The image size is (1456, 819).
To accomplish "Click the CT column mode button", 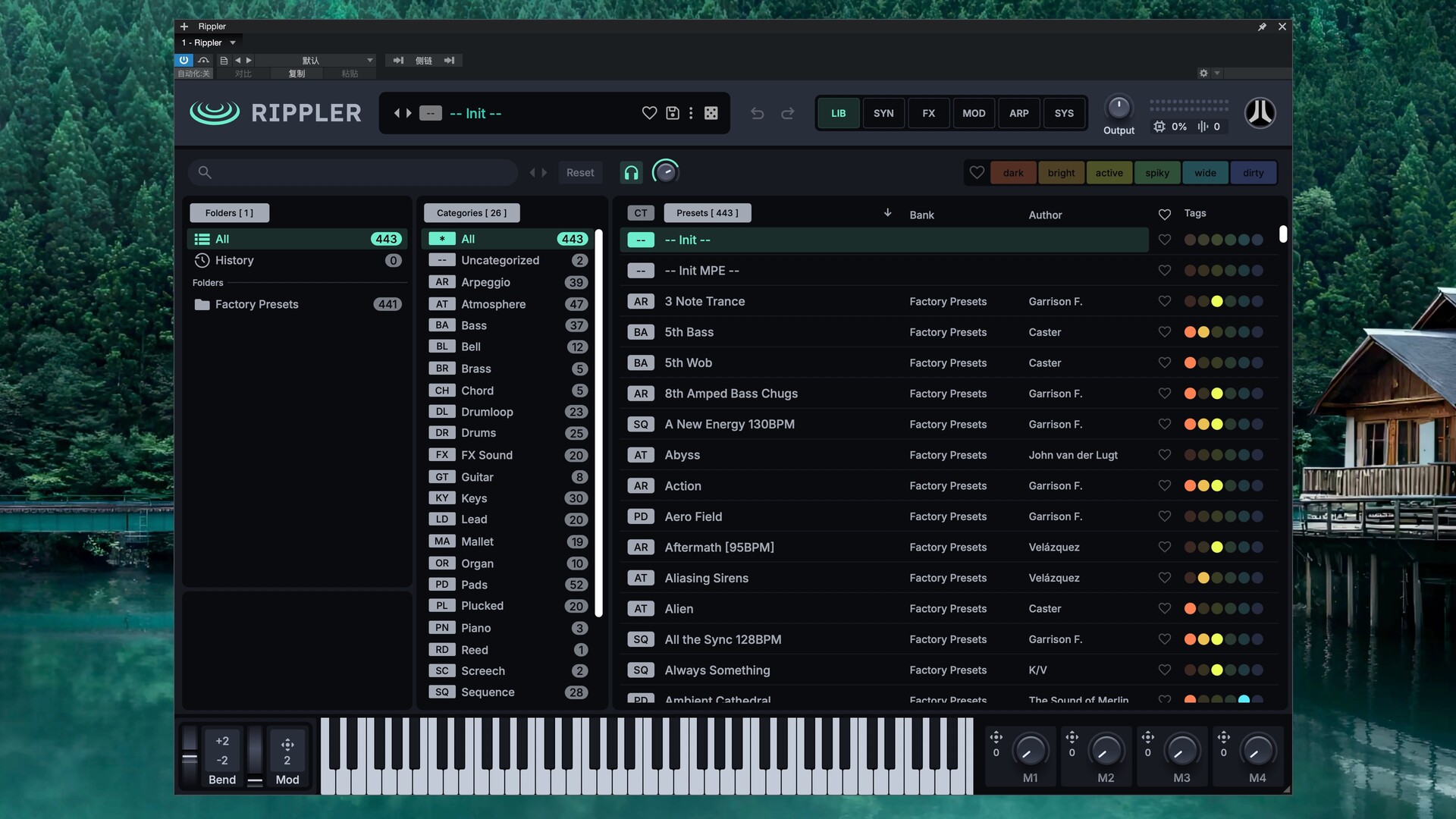I will (641, 213).
